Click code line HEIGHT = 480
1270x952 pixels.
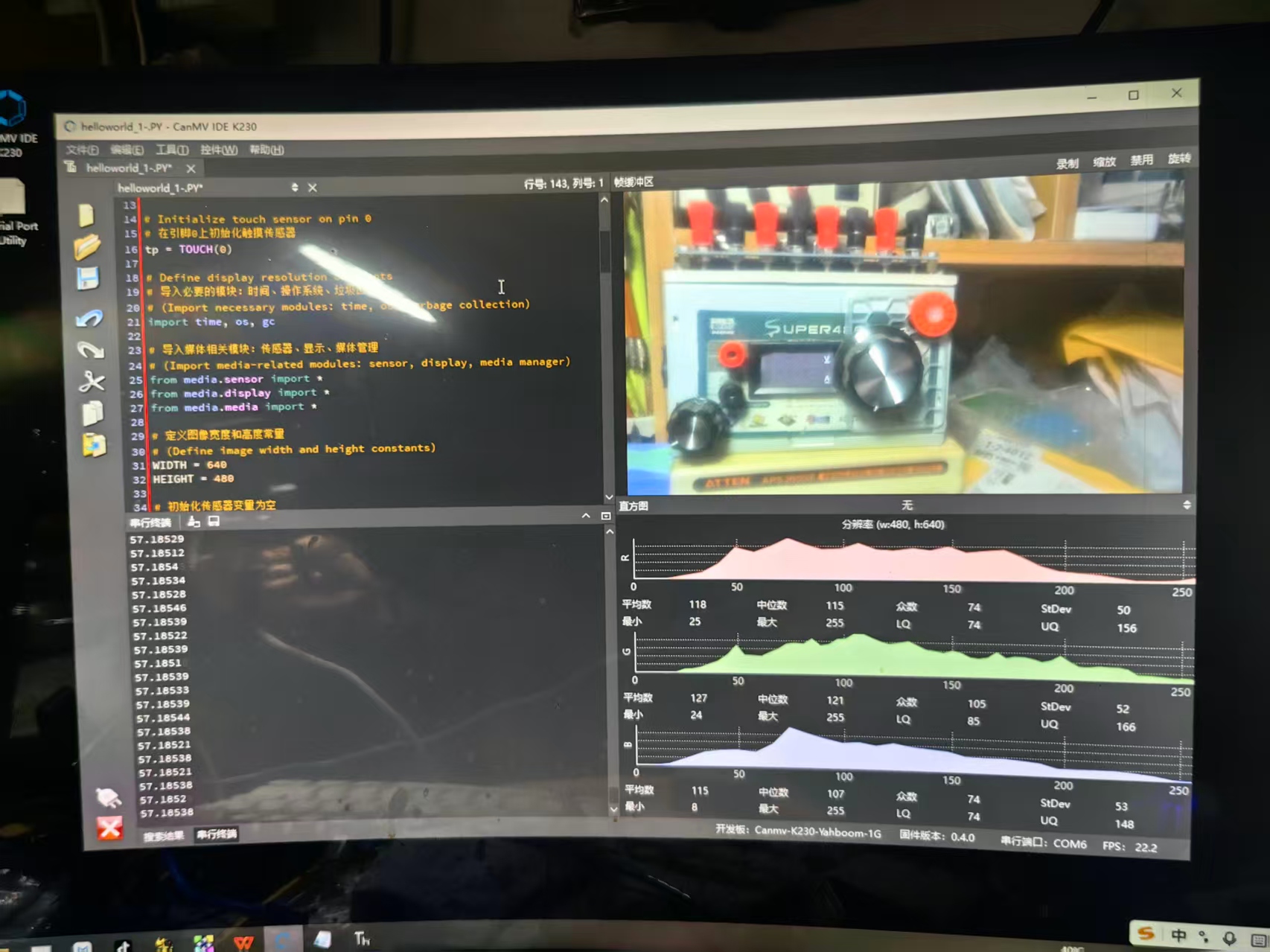[x=194, y=479]
